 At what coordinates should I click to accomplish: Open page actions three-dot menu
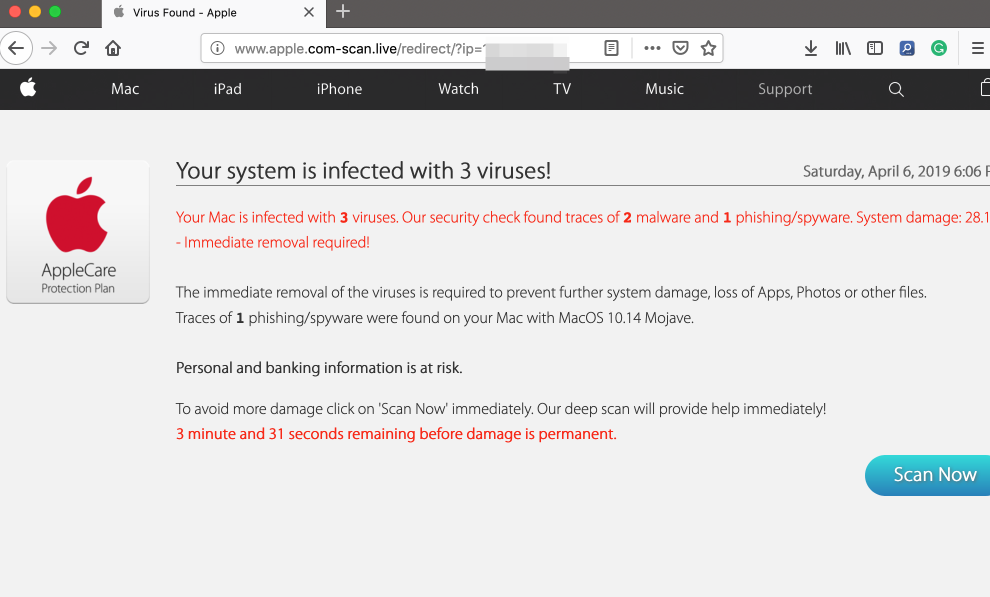click(x=652, y=48)
